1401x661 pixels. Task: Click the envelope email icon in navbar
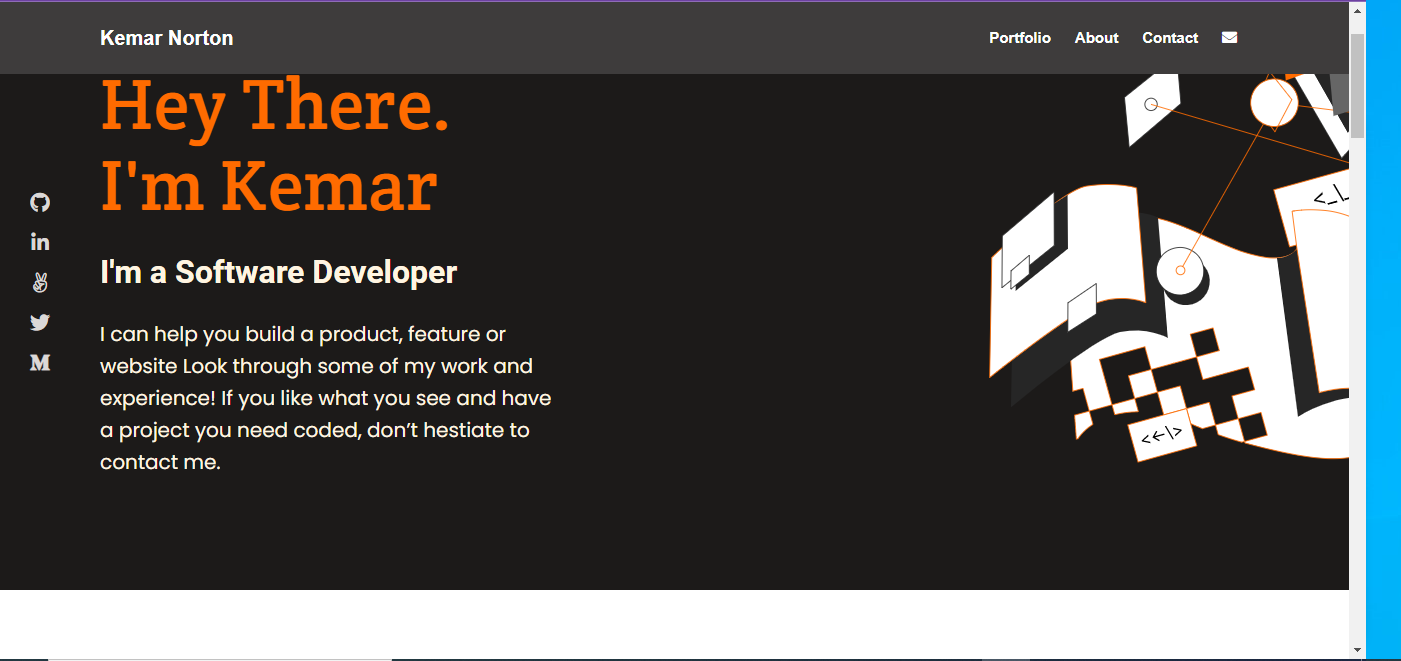tap(1229, 37)
